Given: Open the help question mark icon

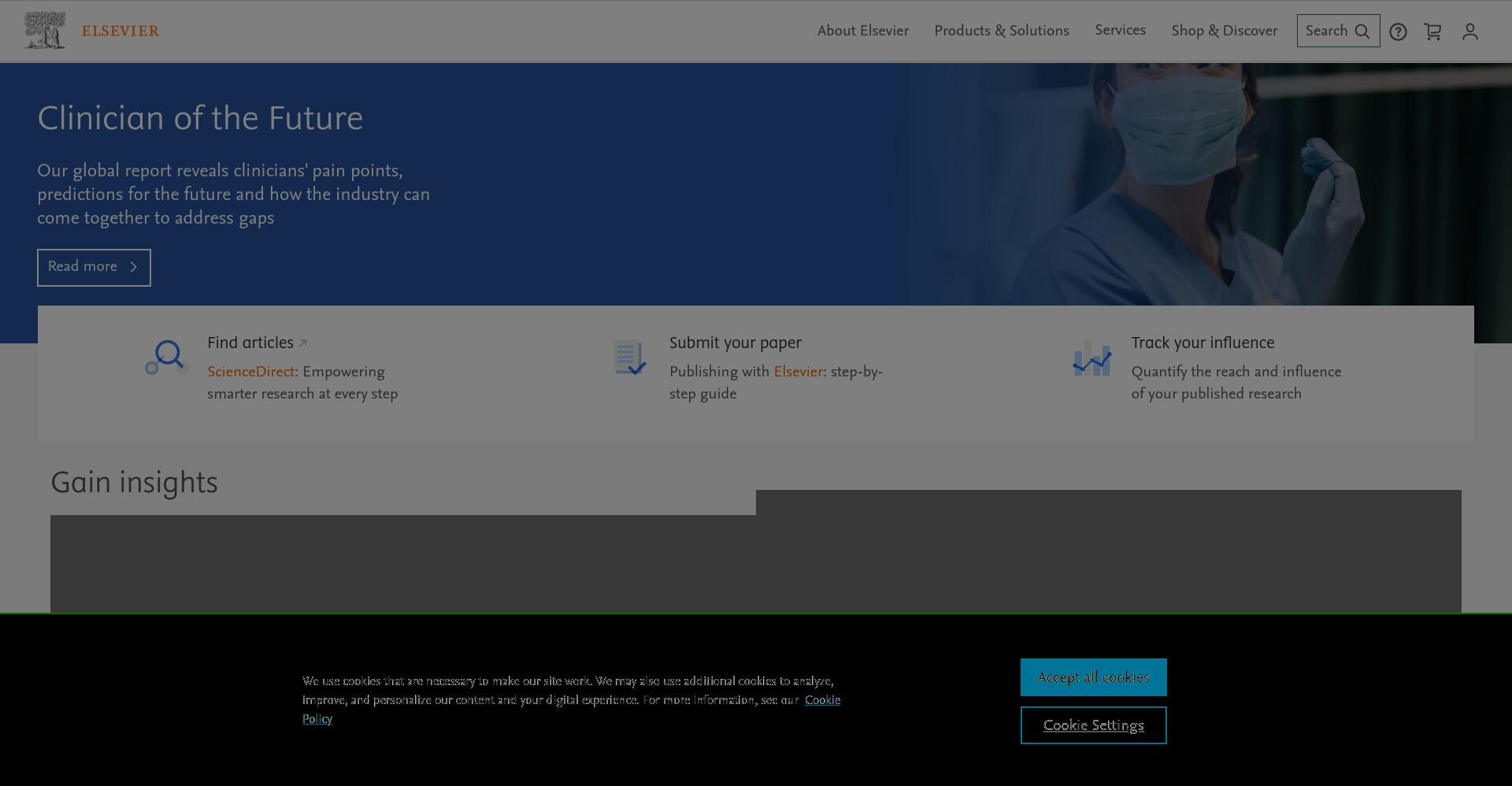Looking at the screenshot, I should 1398,32.
